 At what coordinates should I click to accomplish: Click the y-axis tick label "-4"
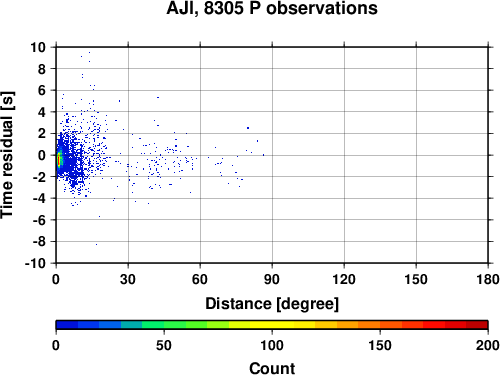point(39,198)
